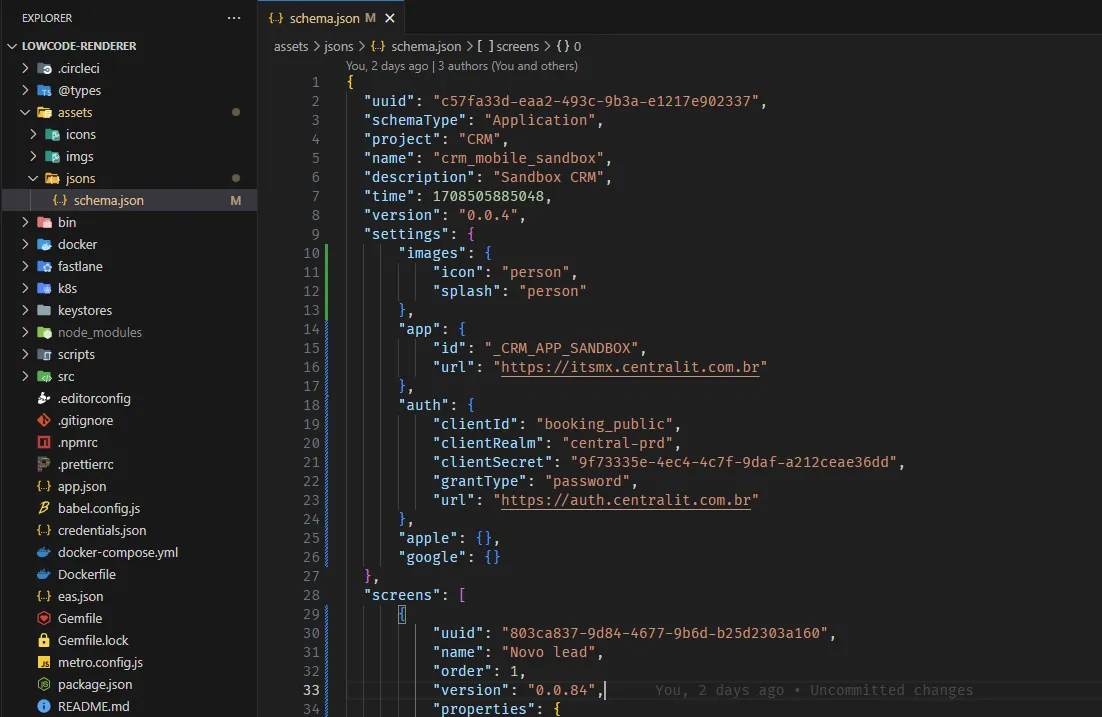
Task: Expand the @types folder chevron
Action: point(25,90)
